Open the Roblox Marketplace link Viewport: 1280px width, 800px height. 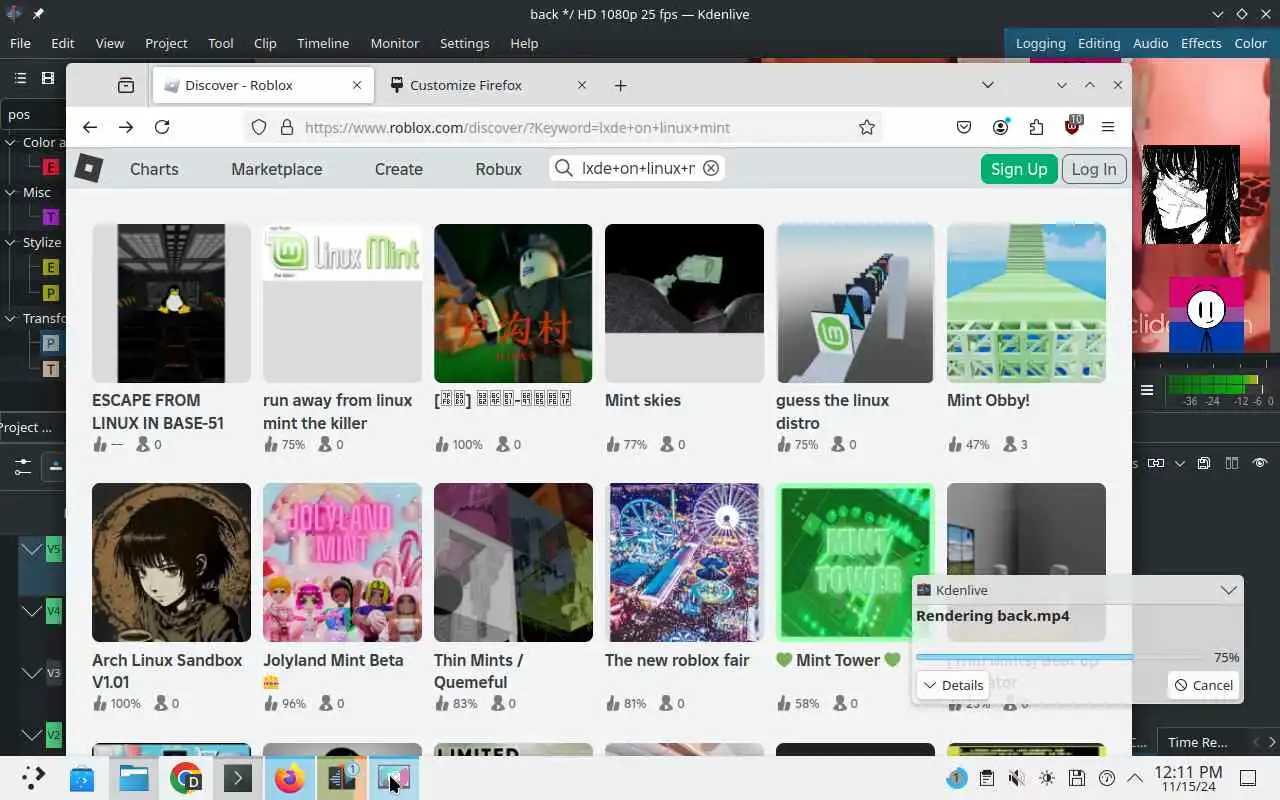(x=276, y=168)
